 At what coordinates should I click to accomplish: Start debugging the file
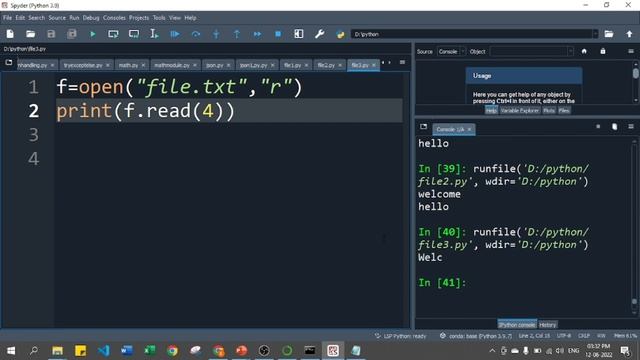[x=175, y=34]
